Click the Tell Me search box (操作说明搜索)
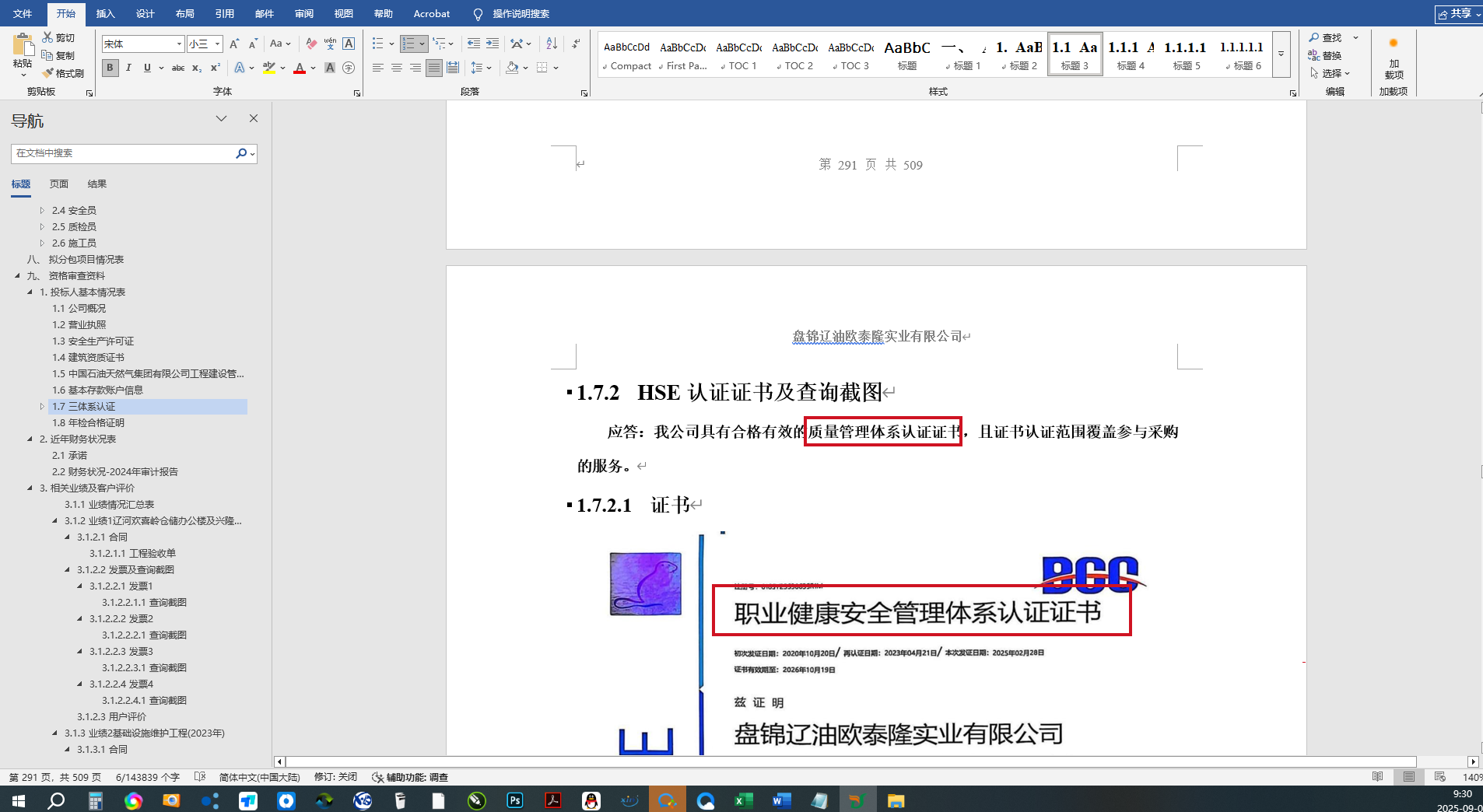The image size is (1483, 812). 521,13
